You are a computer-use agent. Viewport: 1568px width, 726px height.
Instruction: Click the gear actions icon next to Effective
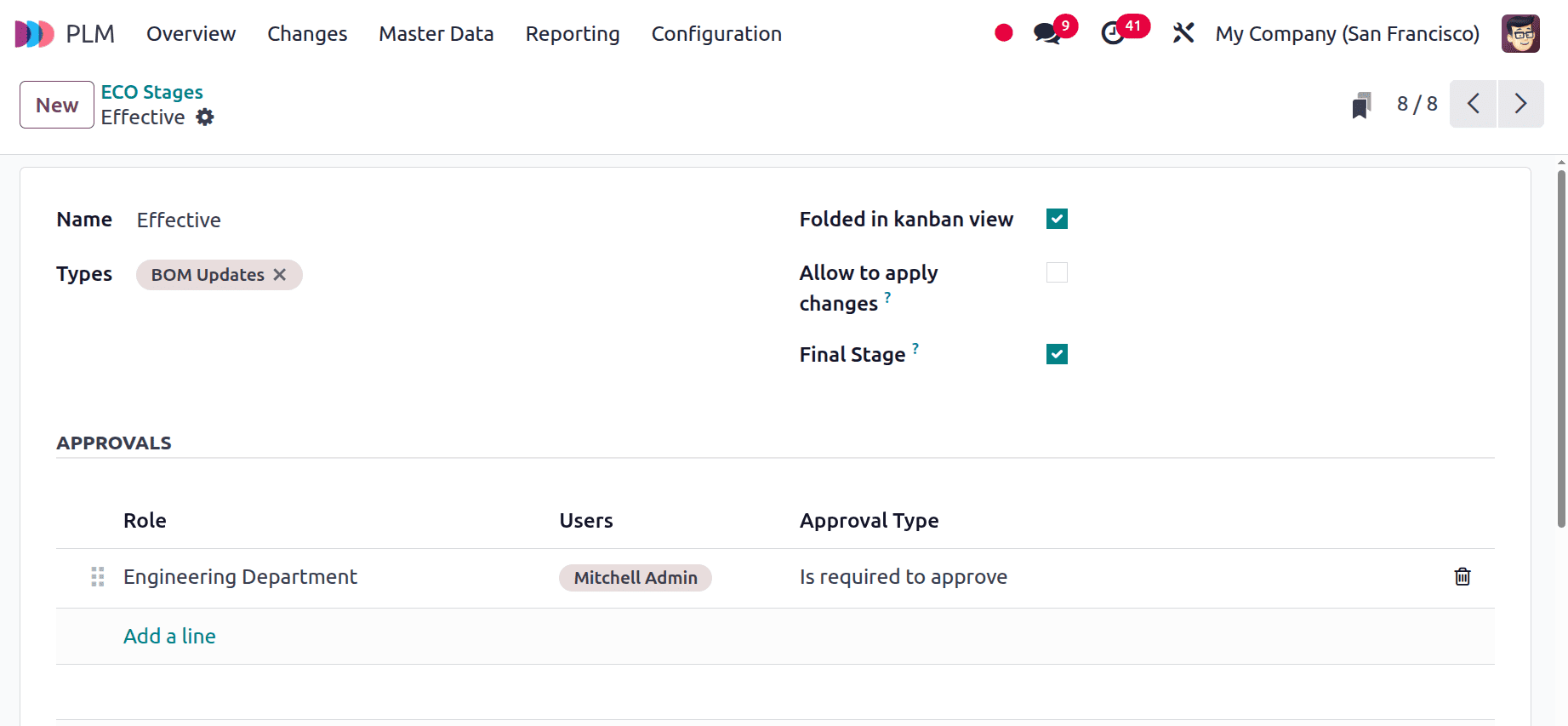point(205,117)
